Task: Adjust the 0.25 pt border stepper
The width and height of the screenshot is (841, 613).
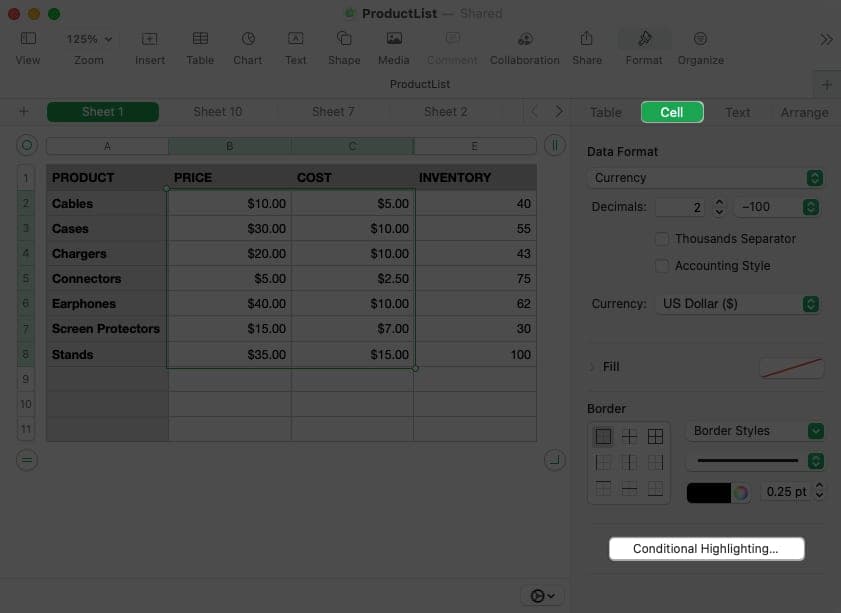Action: point(819,491)
